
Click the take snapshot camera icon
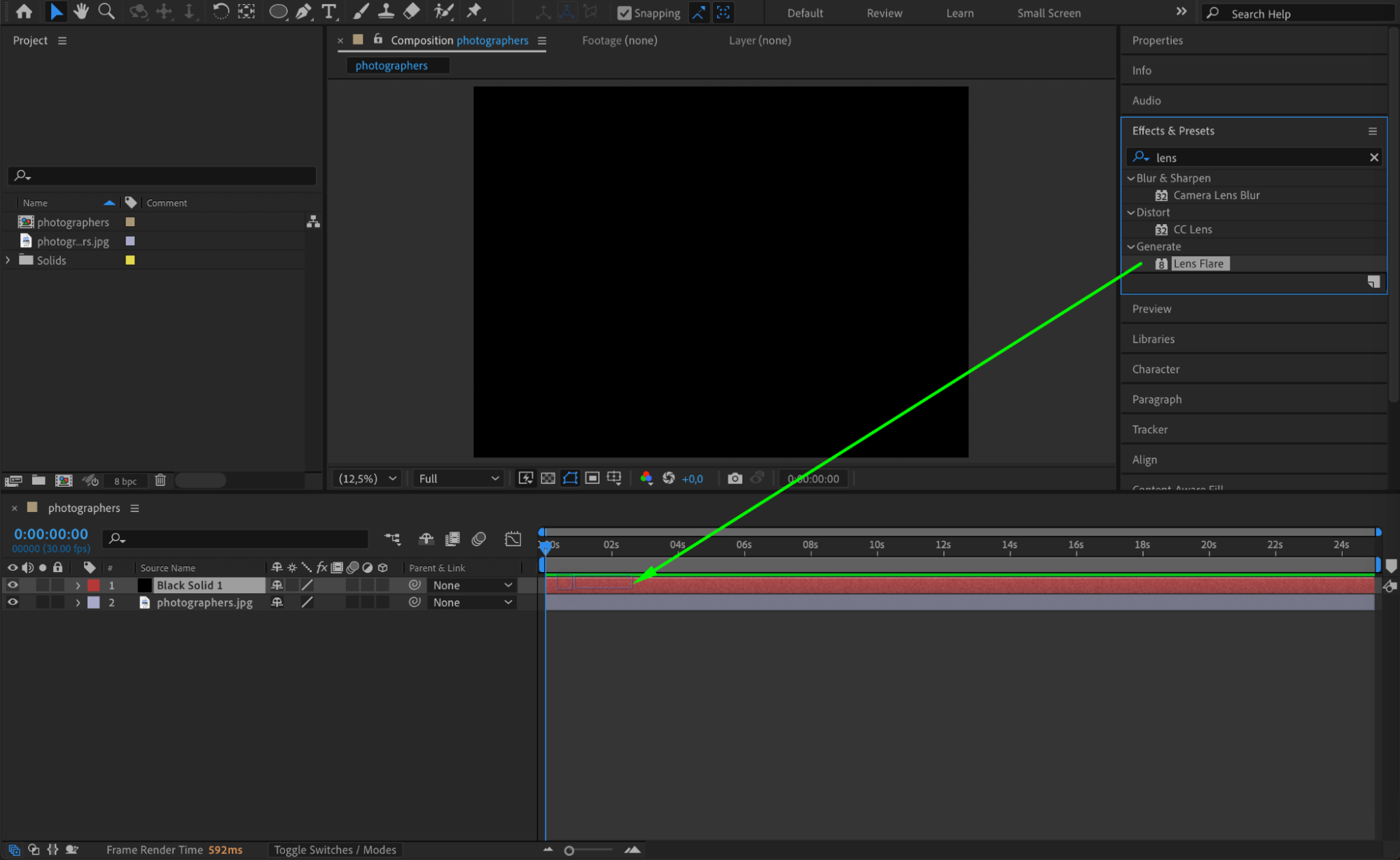point(734,478)
